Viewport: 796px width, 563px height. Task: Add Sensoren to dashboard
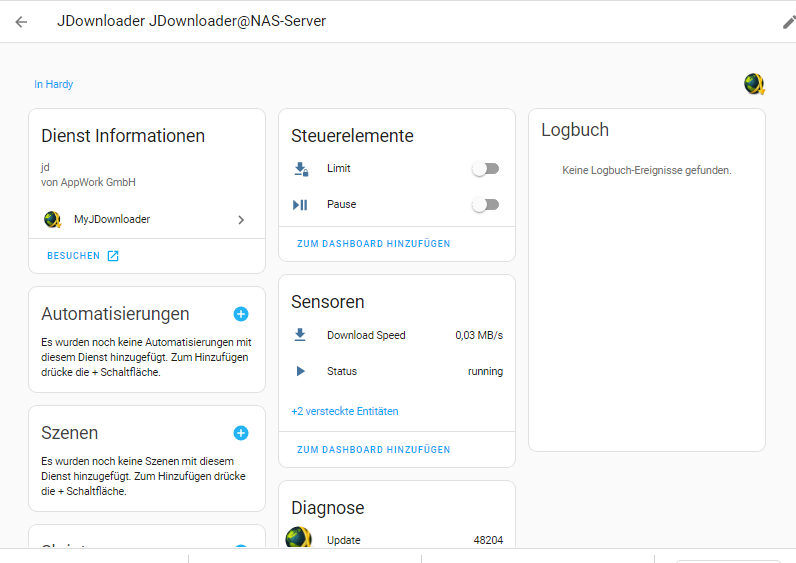tap(374, 450)
